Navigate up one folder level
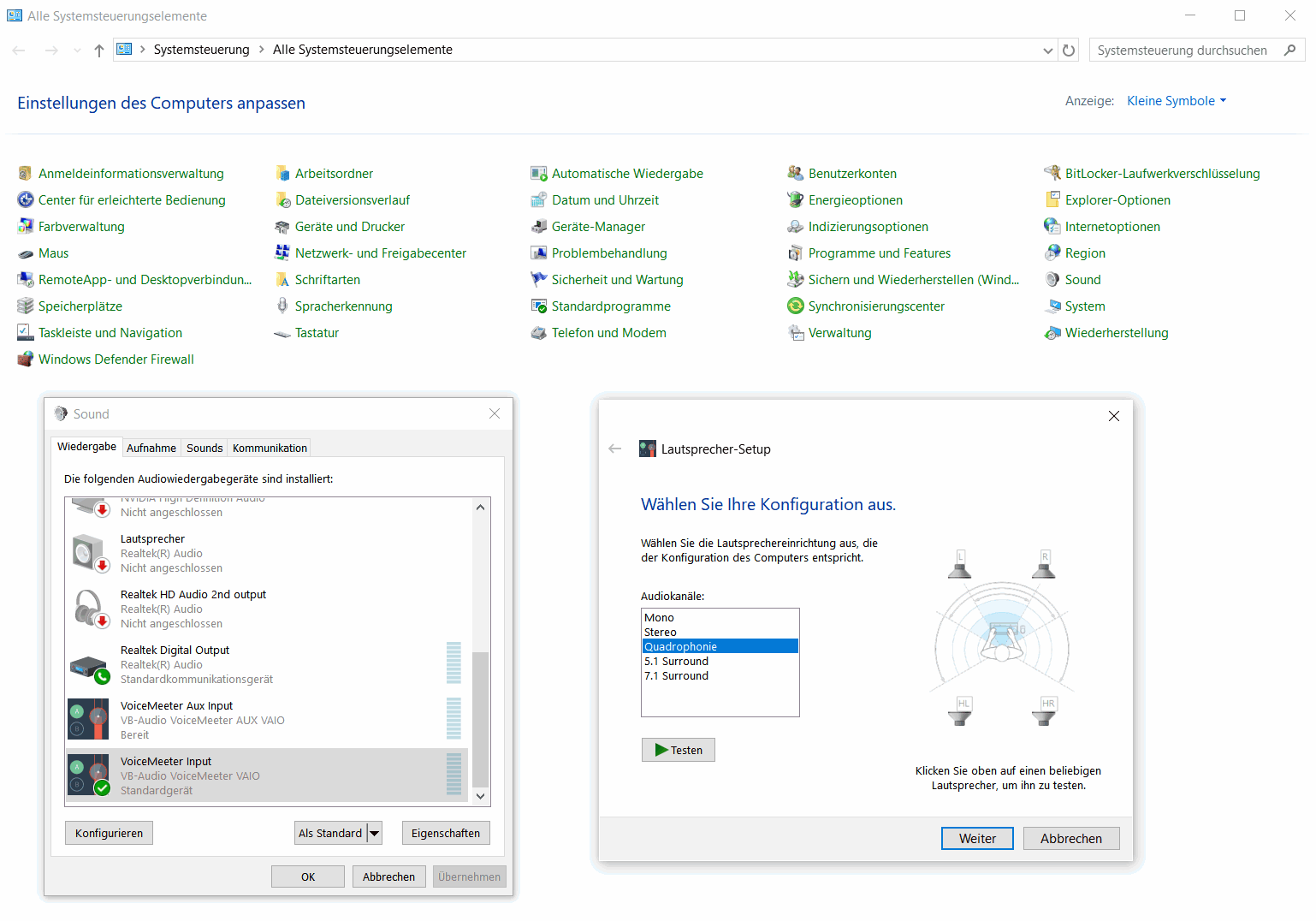The height and width of the screenshot is (921, 1316). pyautogui.click(x=99, y=51)
